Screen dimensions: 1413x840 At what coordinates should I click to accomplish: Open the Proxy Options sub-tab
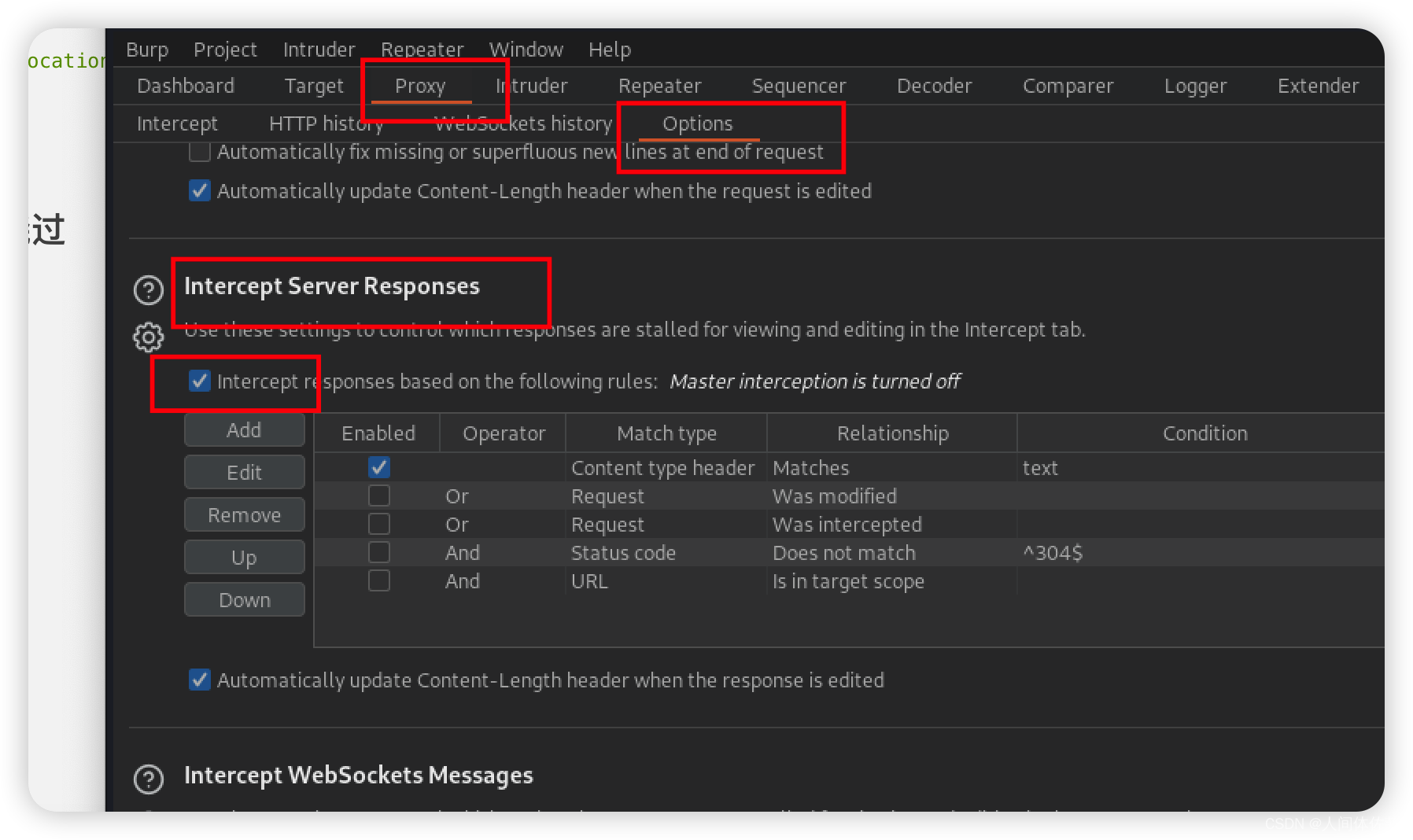pyautogui.click(x=698, y=123)
